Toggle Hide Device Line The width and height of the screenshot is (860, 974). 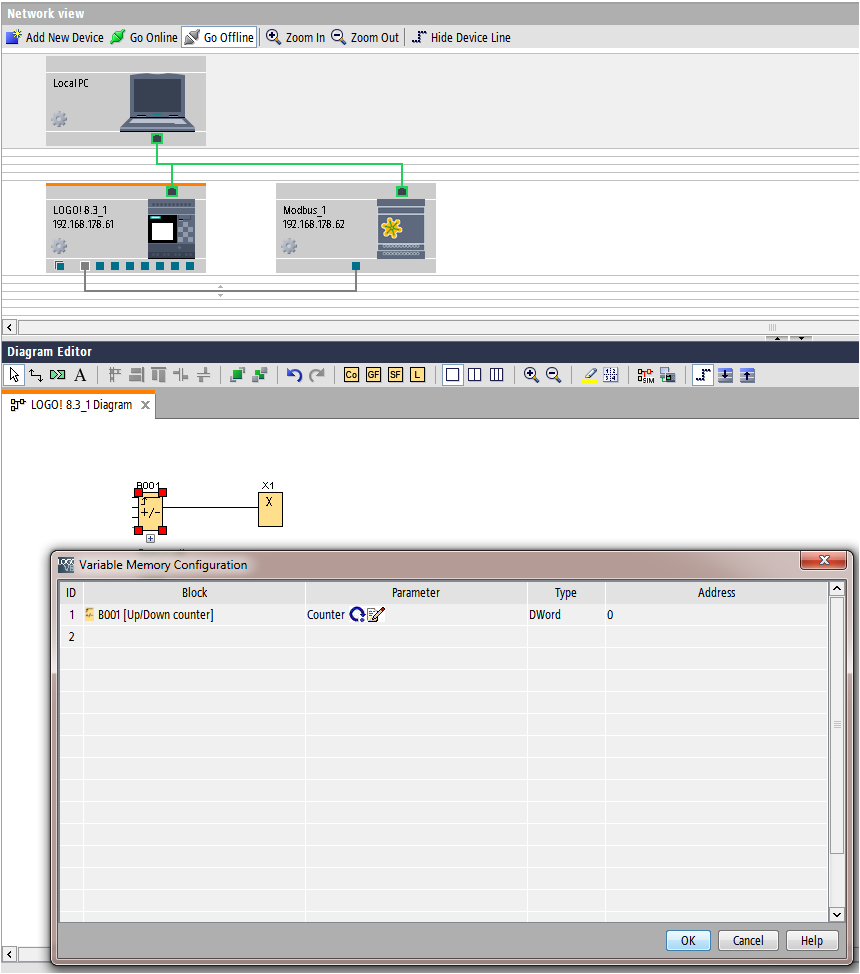pos(461,37)
